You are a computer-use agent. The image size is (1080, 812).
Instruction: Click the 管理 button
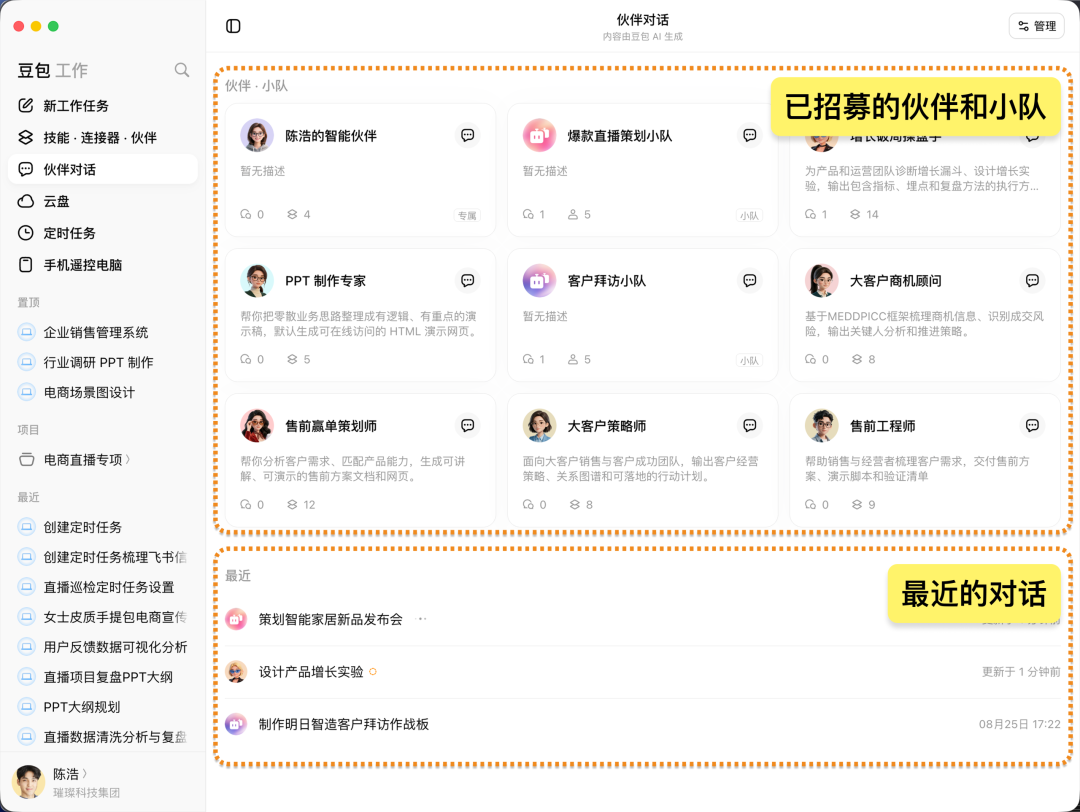click(1037, 26)
